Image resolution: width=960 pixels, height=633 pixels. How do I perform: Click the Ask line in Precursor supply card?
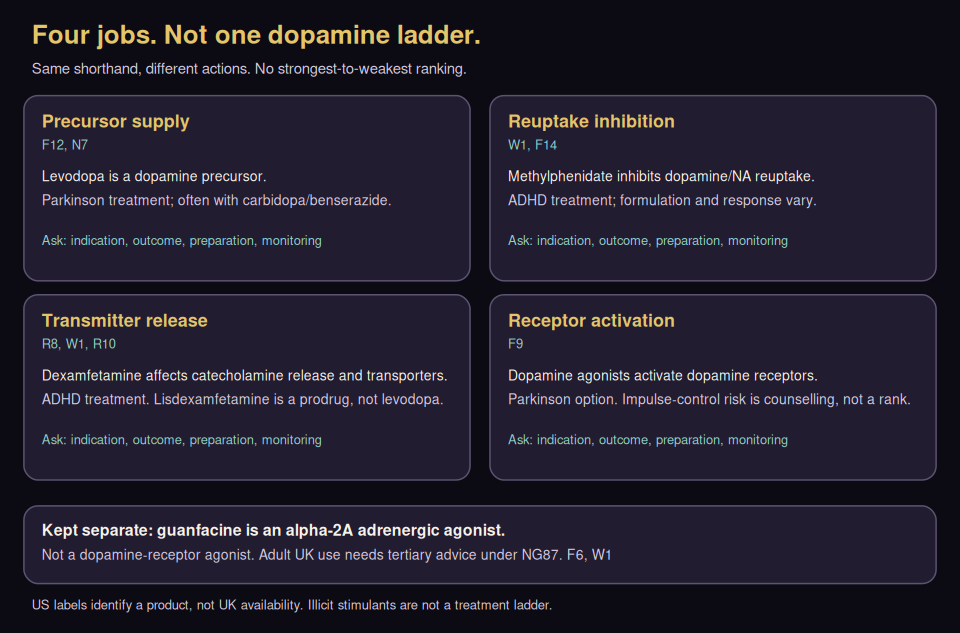point(181,241)
